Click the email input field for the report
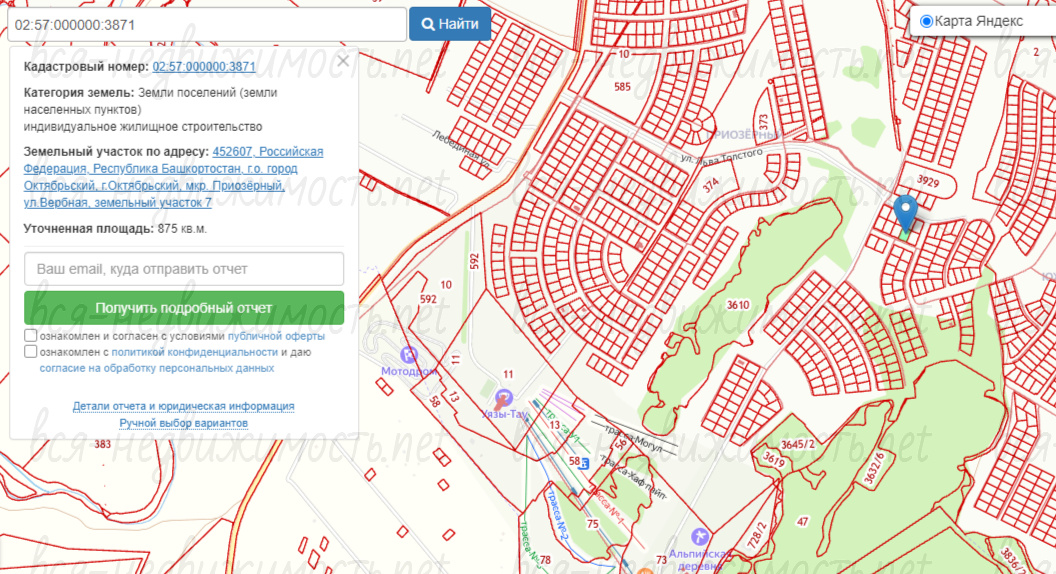The image size is (1056, 574). click(184, 269)
